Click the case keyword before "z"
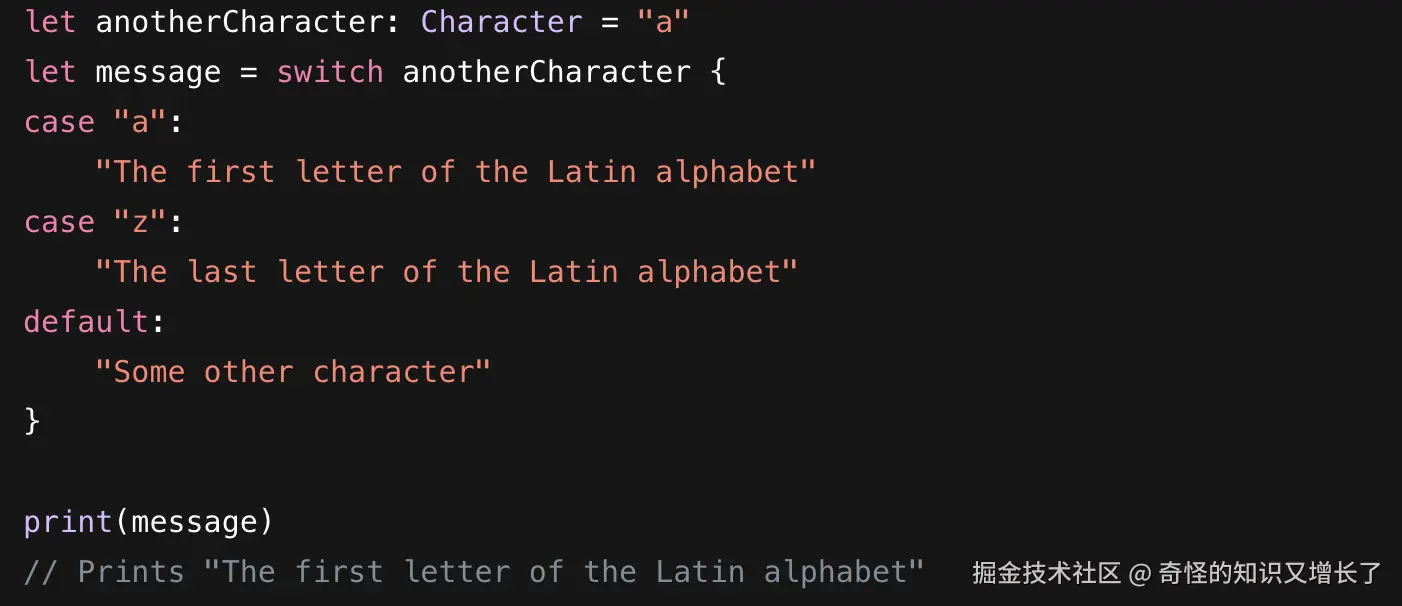Image resolution: width=1402 pixels, height=606 pixels. tap(59, 222)
